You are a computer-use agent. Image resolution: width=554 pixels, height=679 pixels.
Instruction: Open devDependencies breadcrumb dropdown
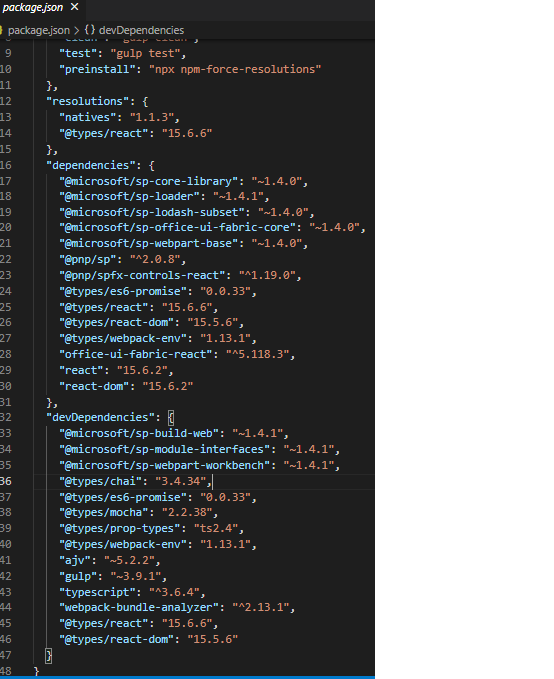pos(141,30)
